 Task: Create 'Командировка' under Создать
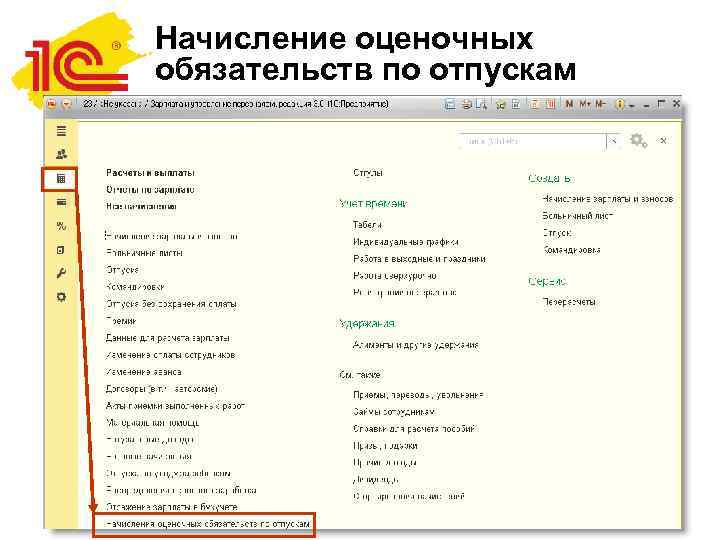click(572, 250)
